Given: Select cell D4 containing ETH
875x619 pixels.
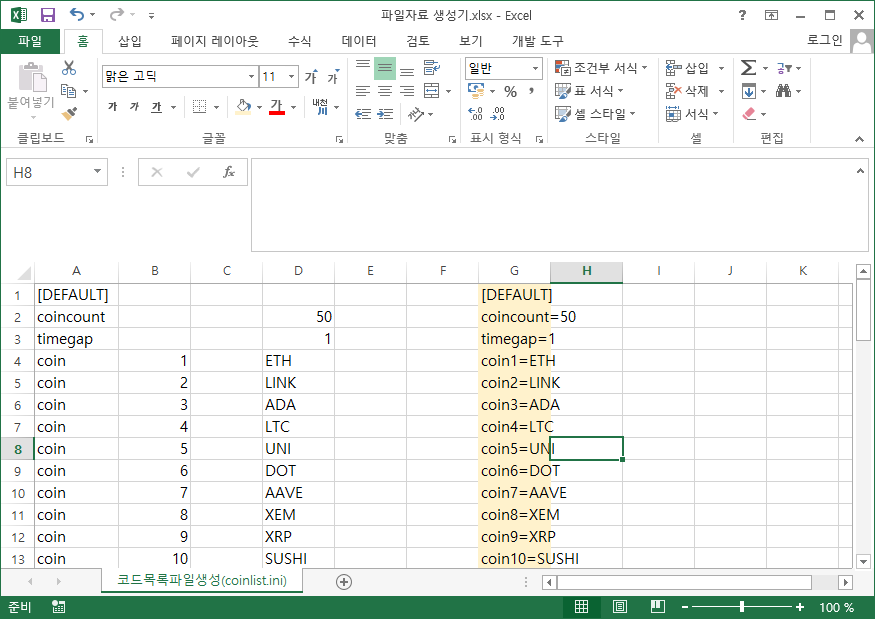Looking at the screenshot, I should (x=298, y=361).
